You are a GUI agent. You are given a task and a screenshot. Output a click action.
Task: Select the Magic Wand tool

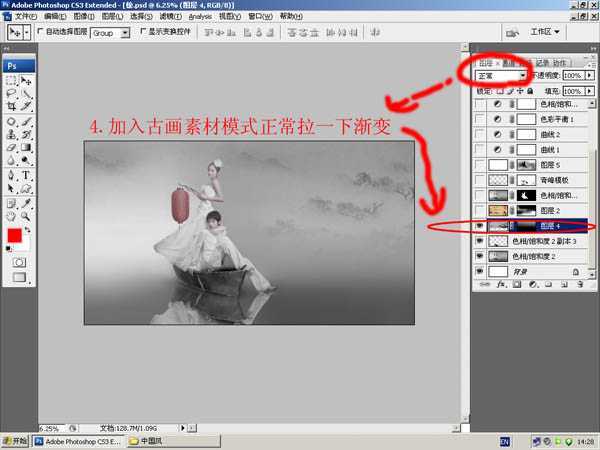[26, 93]
